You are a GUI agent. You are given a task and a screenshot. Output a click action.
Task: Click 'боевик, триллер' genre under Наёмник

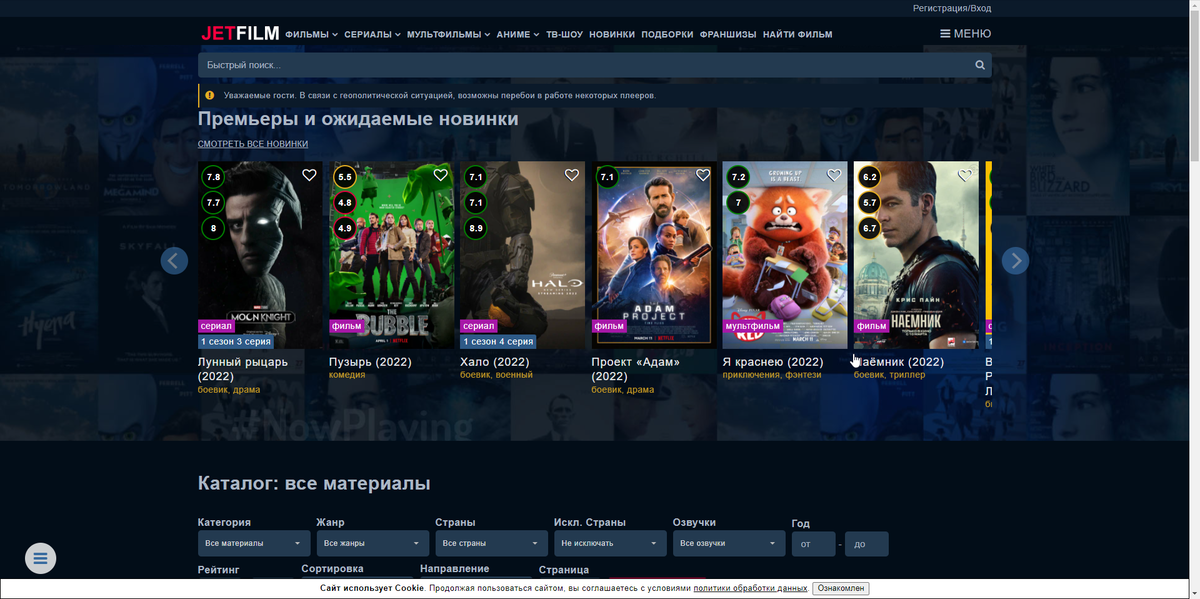click(889, 375)
